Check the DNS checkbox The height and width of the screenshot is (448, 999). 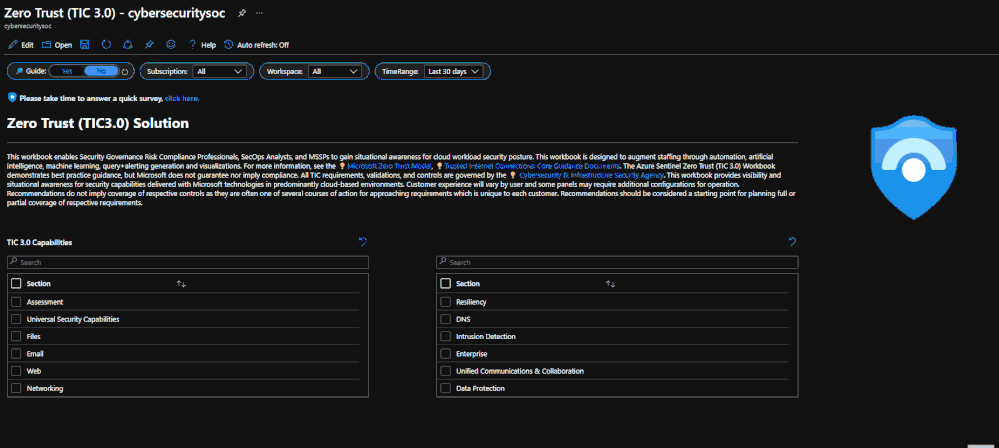pyautogui.click(x=446, y=319)
